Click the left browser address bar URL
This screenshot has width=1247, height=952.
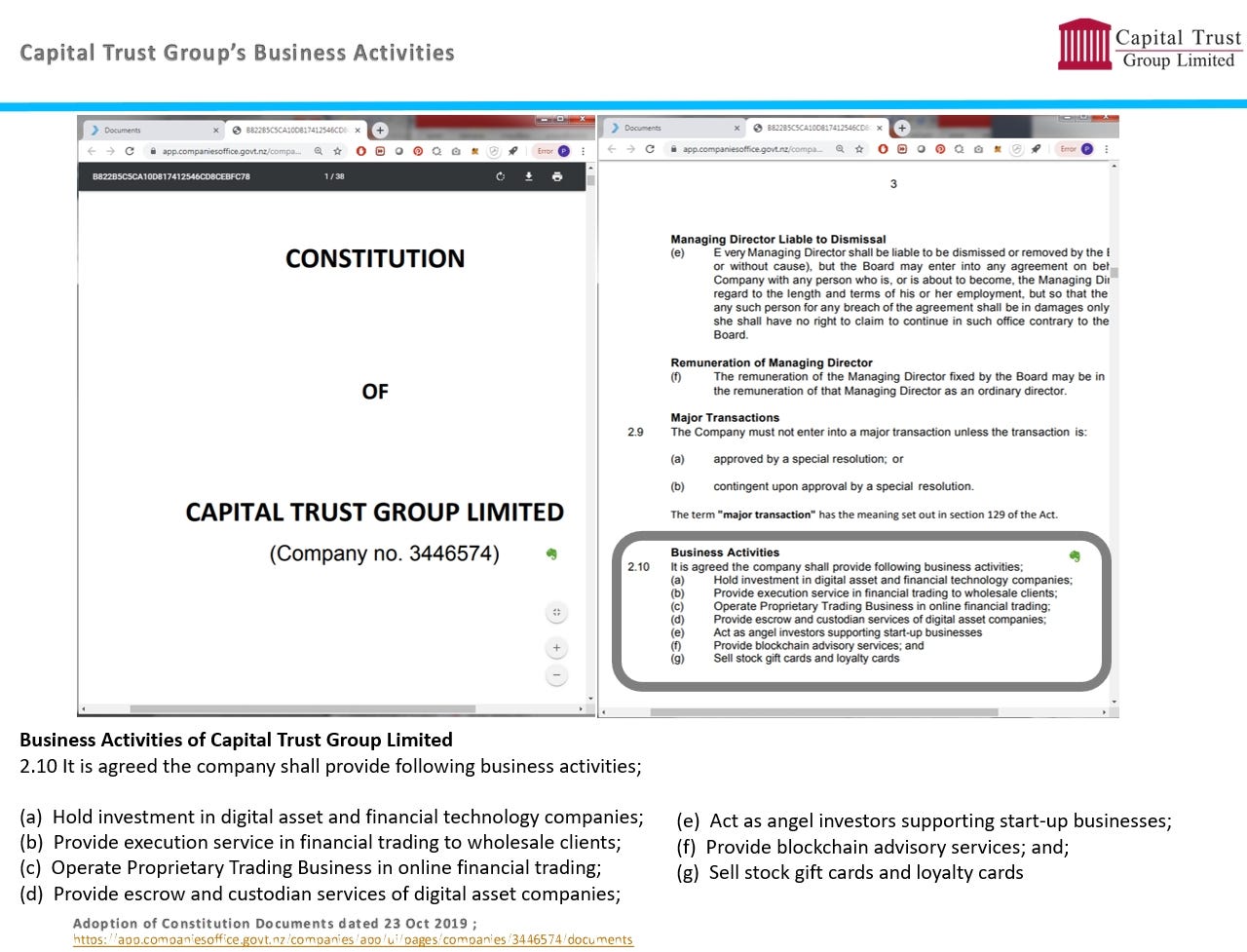[232, 151]
